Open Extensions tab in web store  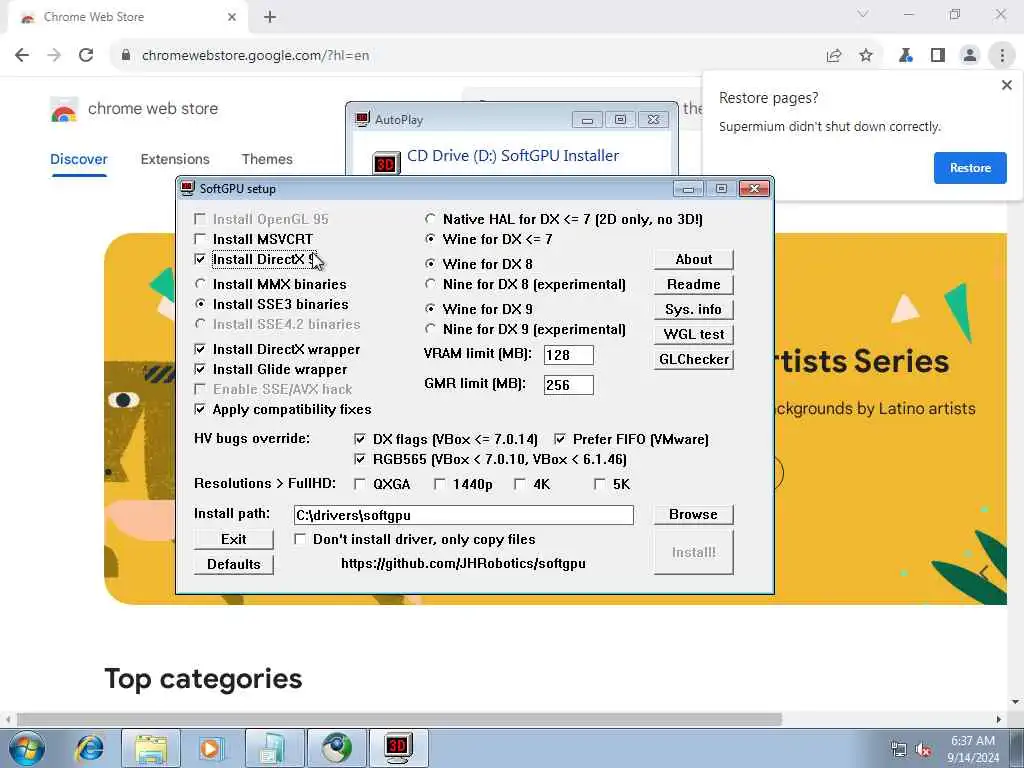point(175,159)
